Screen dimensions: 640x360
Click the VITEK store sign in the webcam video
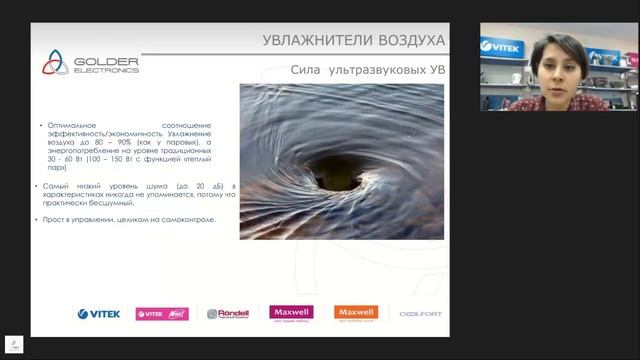click(x=502, y=47)
